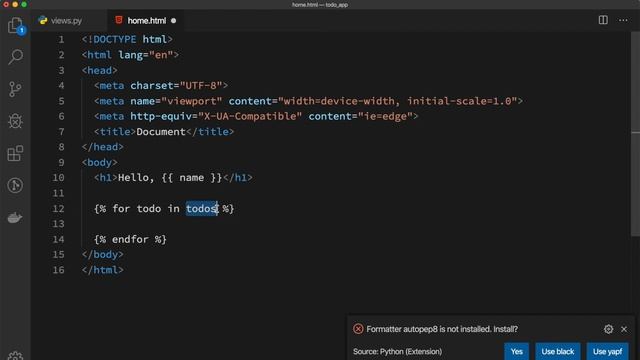Click the endfor tag on line 14
Viewport: 640px width, 360px height.
pyautogui.click(x=130, y=239)
